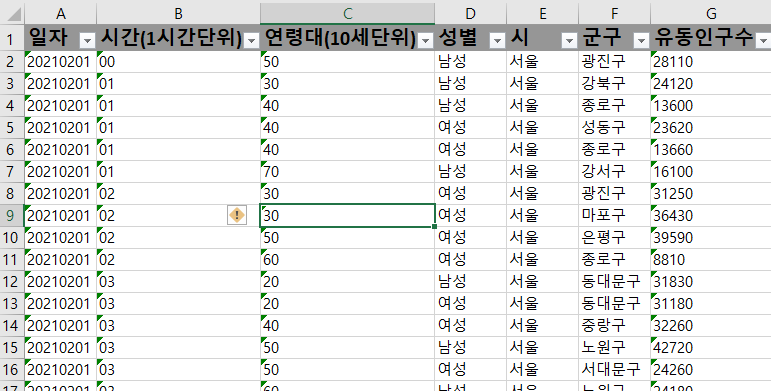Open the 유동인구수 filter dropdown
Viewport: 771px width, 391px height.
(x=764, y=41)
